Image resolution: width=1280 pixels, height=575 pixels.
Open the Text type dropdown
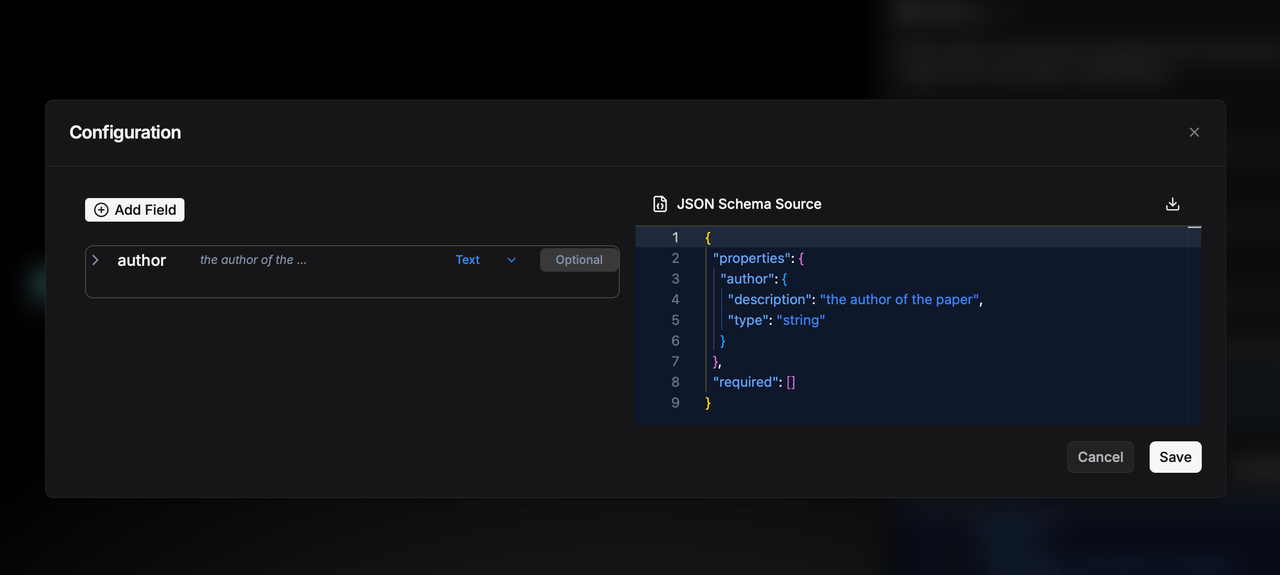pyautogui.click(x=468, y=260)
